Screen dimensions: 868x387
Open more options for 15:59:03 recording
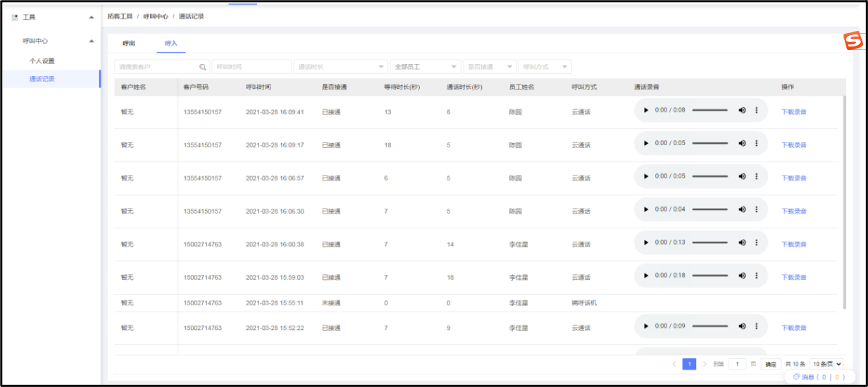pyautogui.click(x=757, y=276)
